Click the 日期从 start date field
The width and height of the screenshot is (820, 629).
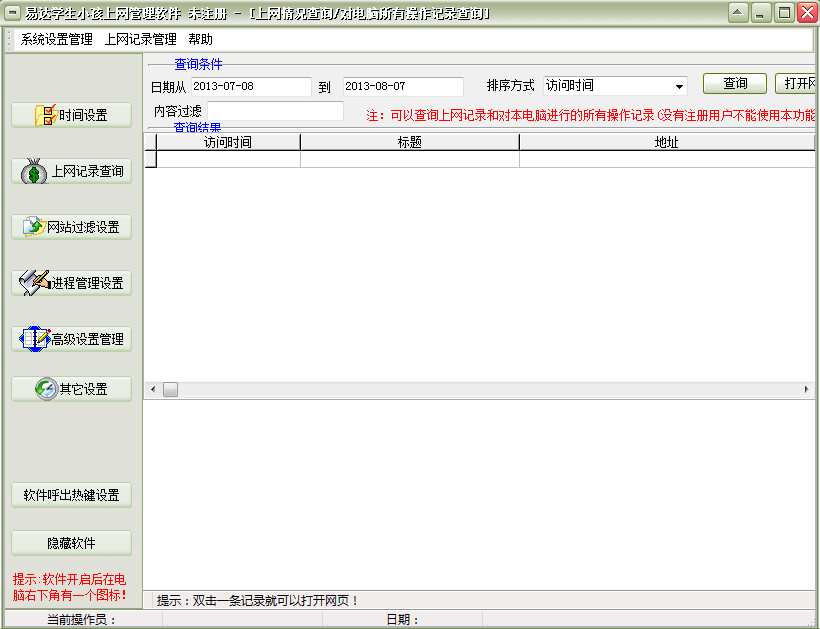click(252, 86)
